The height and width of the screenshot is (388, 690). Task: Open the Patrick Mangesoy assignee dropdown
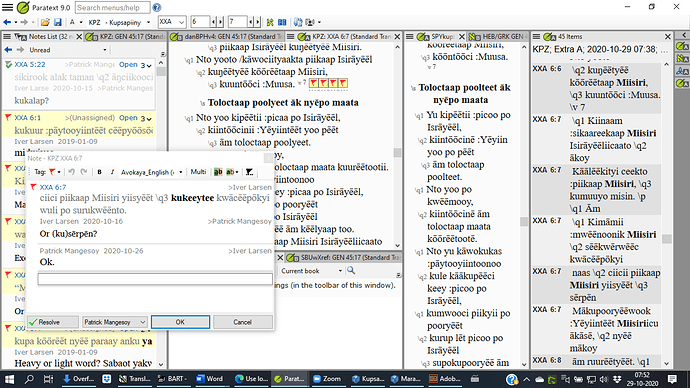tap(114, 322)
